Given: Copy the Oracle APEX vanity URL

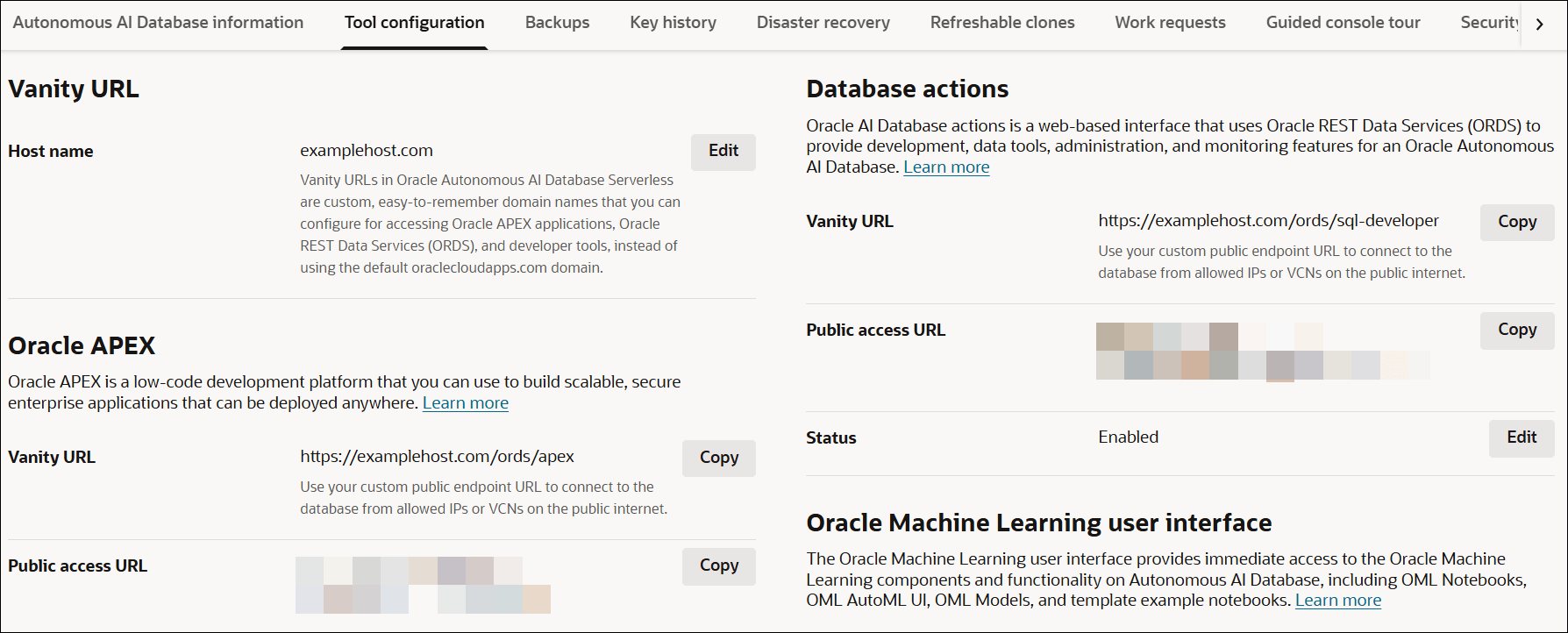Looking at the screenshot, I should pyautogui.click(x=718, y=458).
